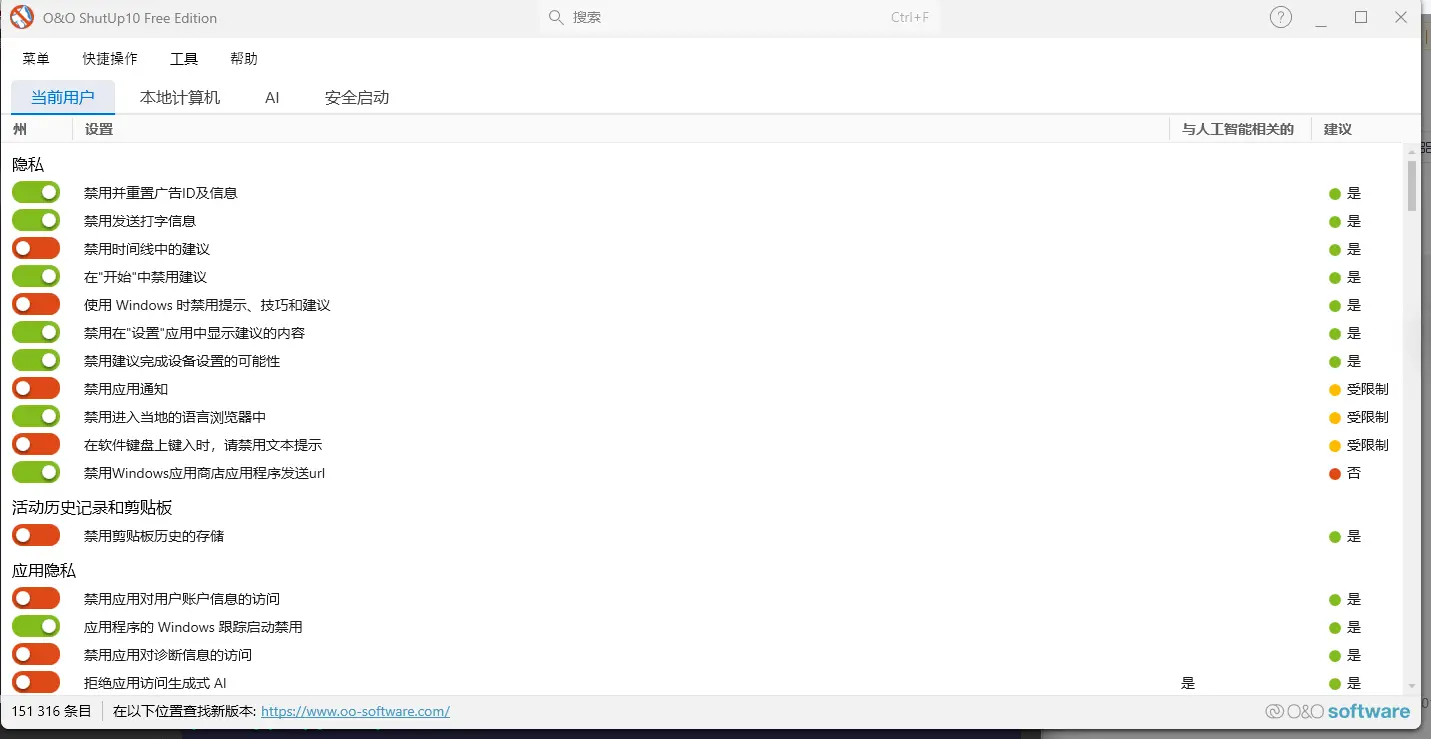Enable 拒绝应用访问生成式 AI switch
Screen dimensions: 1431x739
(x=36, y=682)
